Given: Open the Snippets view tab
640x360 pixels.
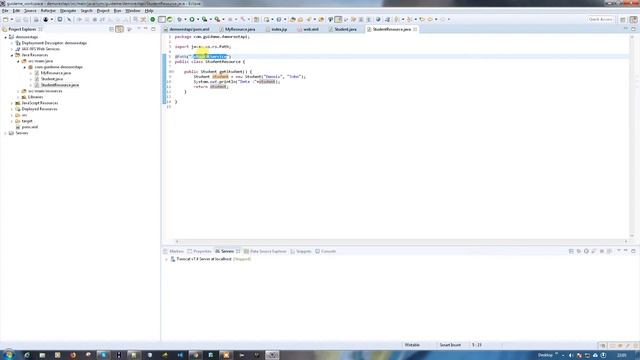Looking at the screenshot, I should coord(301,251).
